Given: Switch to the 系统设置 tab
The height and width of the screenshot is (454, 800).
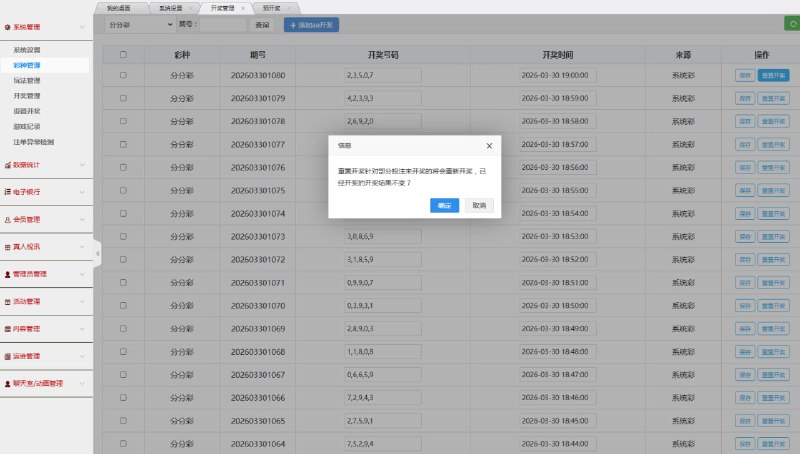Looking at the screenshot, I should point(171,7).
